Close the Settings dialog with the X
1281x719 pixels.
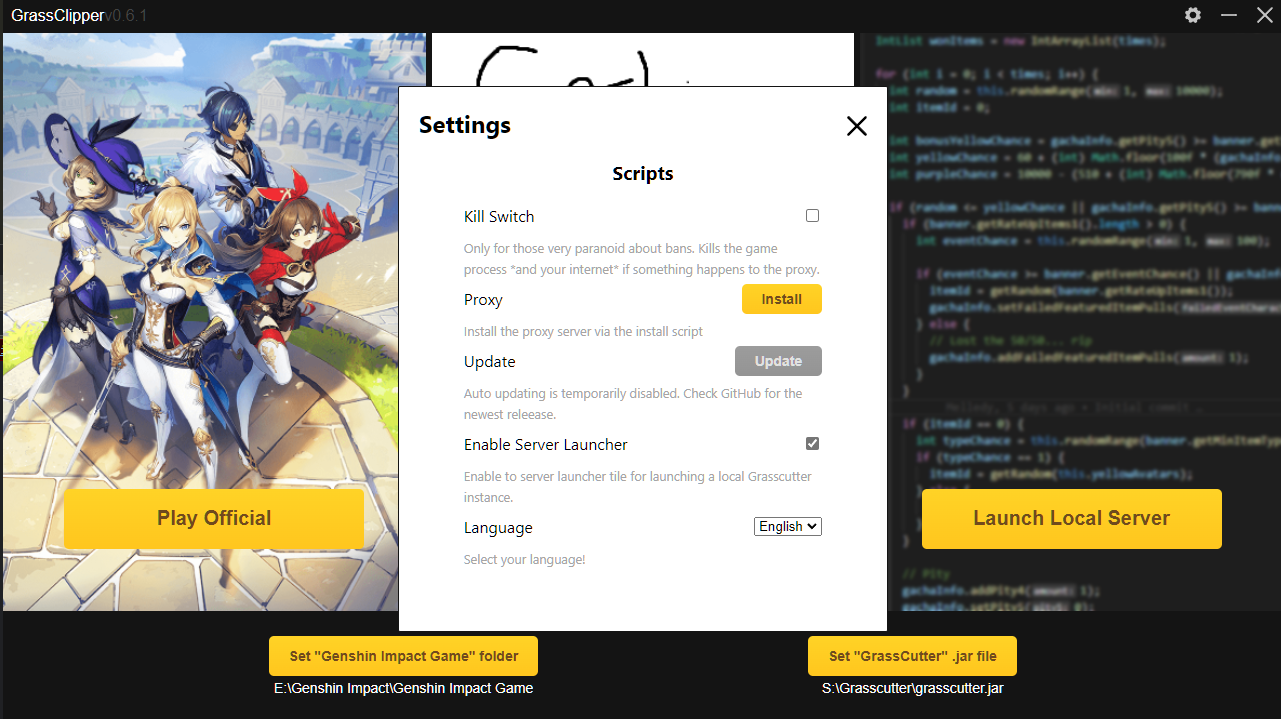point(857,125)
